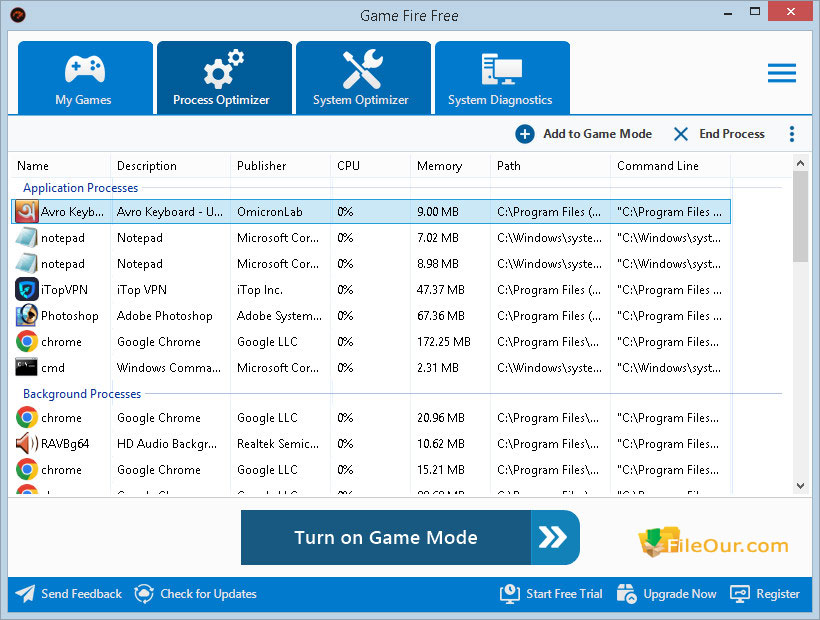
Task: Open the My Games tab
Action: click(x=85, y=78)
